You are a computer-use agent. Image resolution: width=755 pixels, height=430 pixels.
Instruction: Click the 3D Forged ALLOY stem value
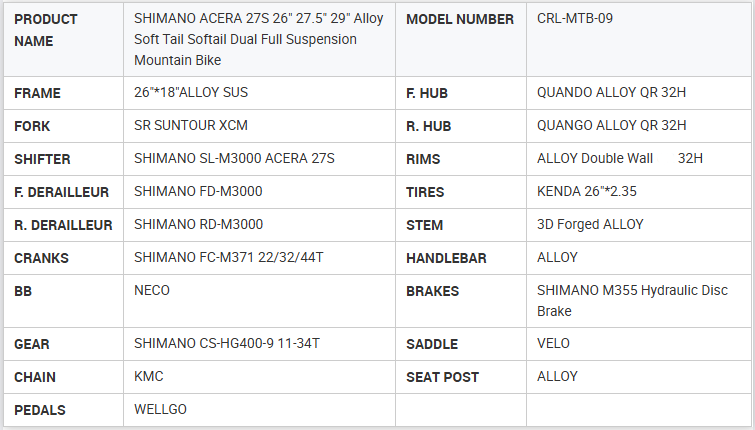590,225
